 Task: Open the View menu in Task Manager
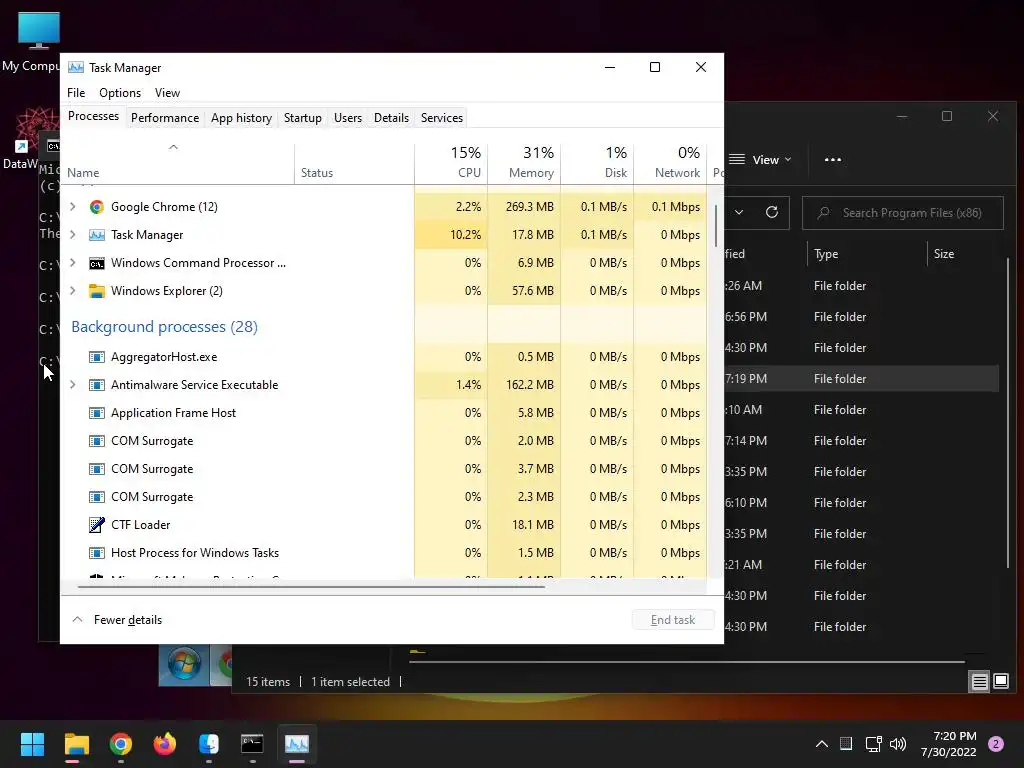click(x=167, y=93)
